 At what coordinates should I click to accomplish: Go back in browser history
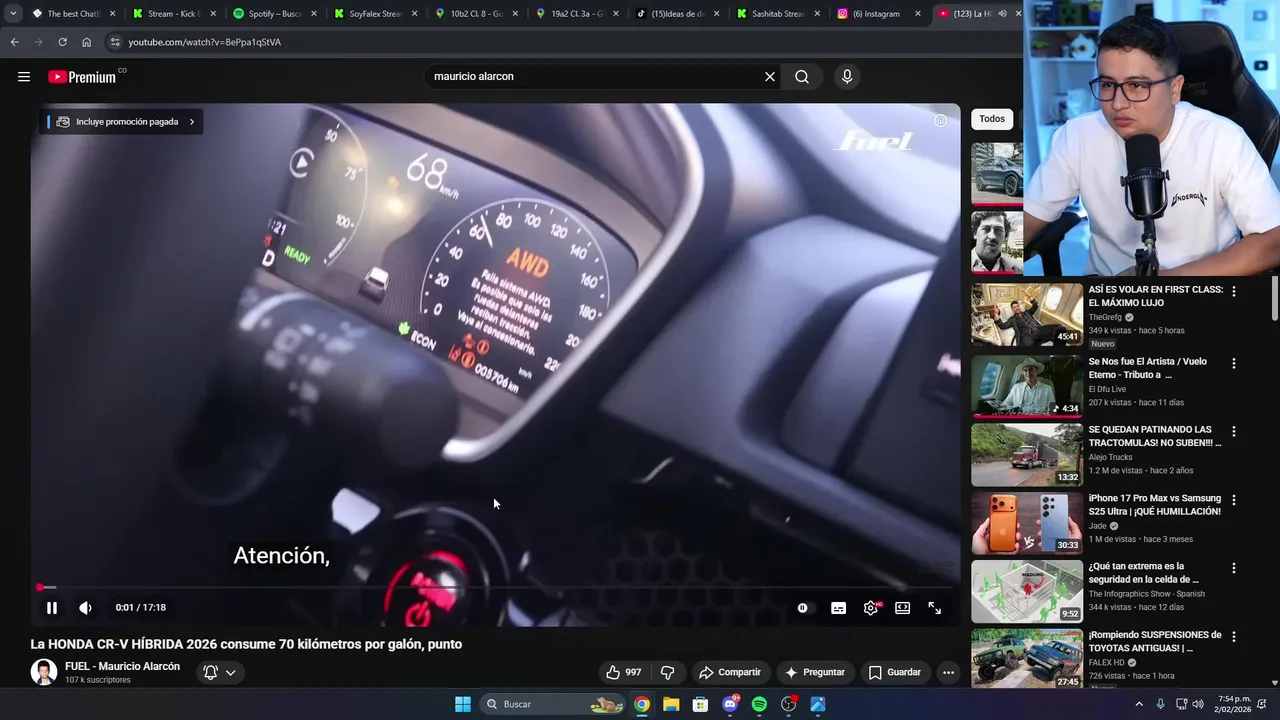[x=14, y=42]
